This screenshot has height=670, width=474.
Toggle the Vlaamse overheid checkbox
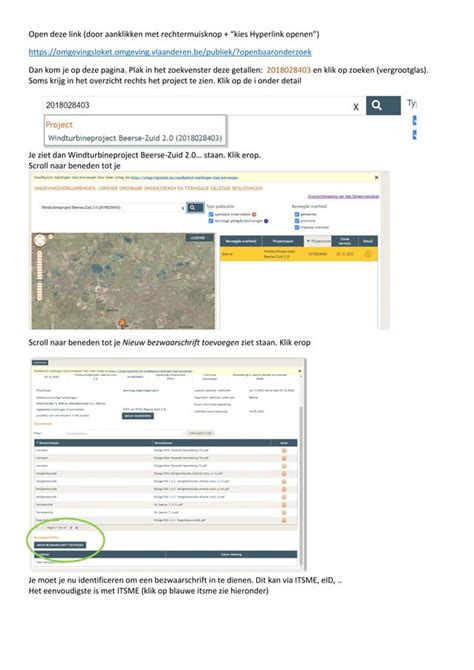point(297,227)
